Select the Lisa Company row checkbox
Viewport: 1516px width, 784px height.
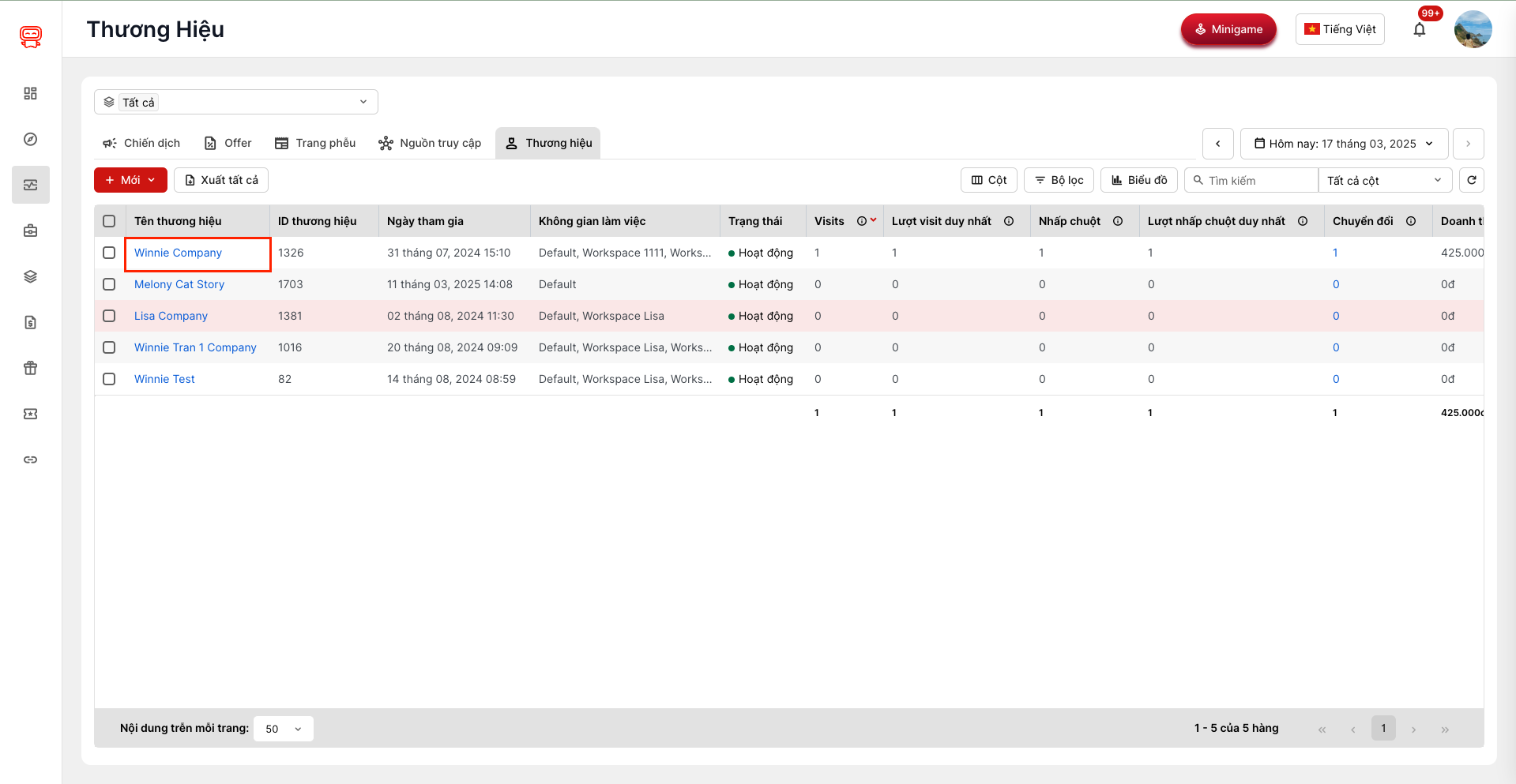click(109, 316)
